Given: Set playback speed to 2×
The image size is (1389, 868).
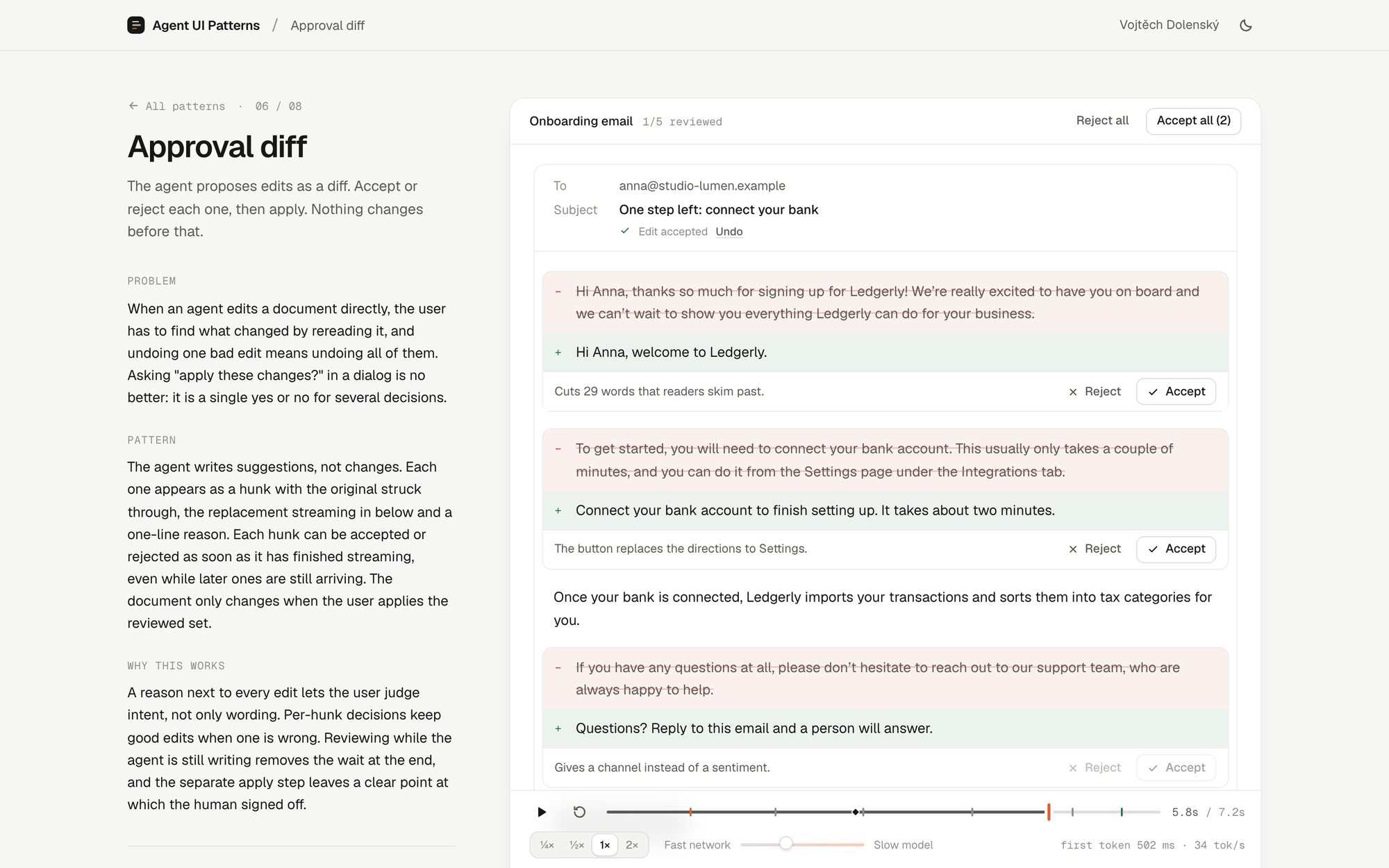Looking at the screenshot, I should [x=632, y=845].
